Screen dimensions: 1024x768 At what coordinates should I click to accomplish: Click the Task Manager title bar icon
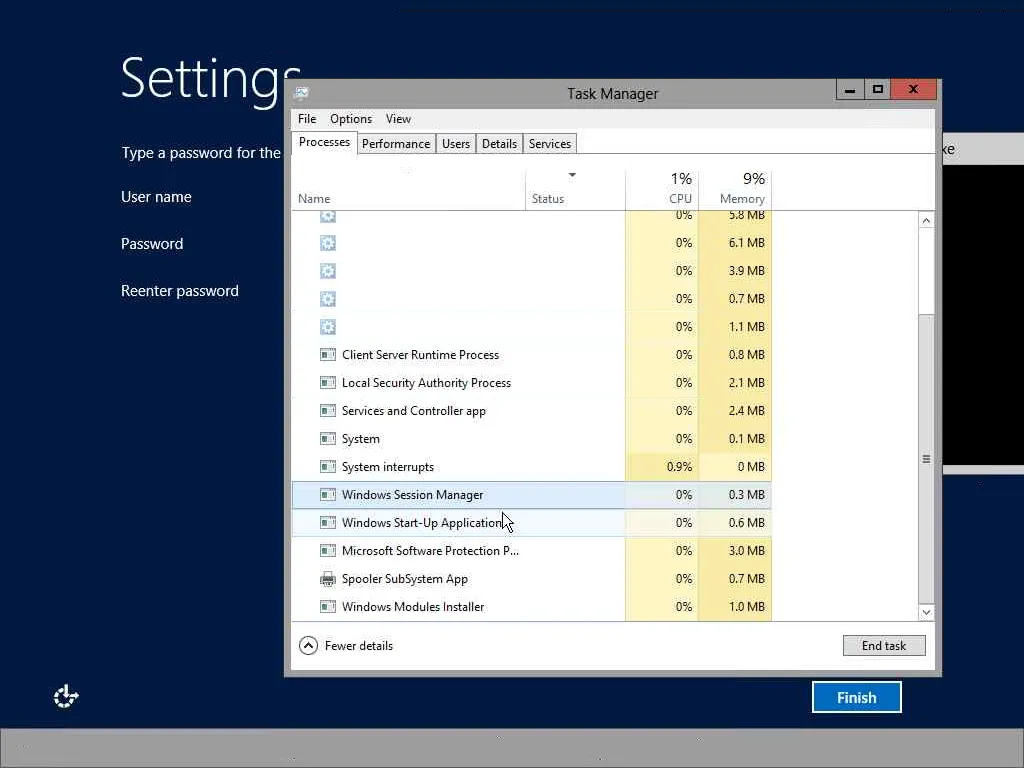[x=302, y=93]
